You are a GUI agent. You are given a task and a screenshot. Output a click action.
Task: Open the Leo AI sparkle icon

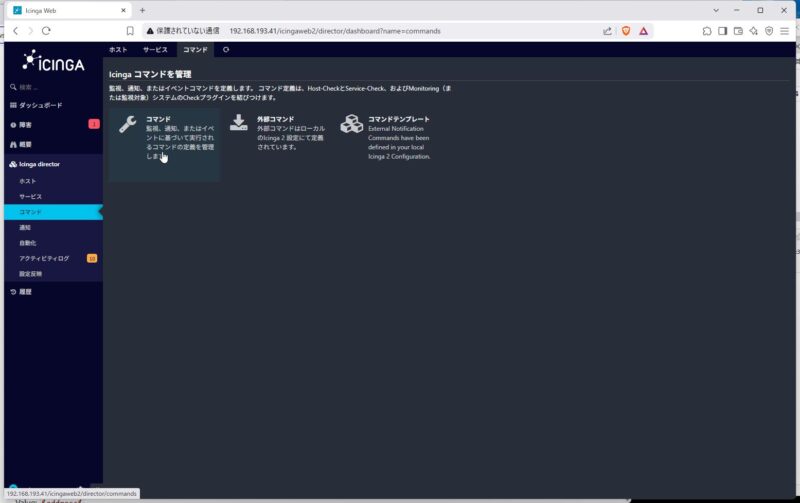754,31
